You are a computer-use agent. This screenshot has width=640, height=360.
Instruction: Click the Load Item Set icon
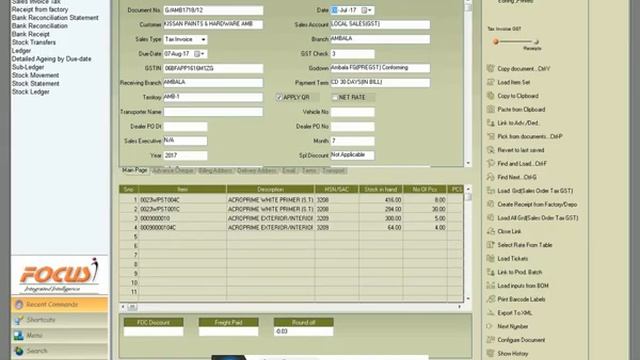491,82
